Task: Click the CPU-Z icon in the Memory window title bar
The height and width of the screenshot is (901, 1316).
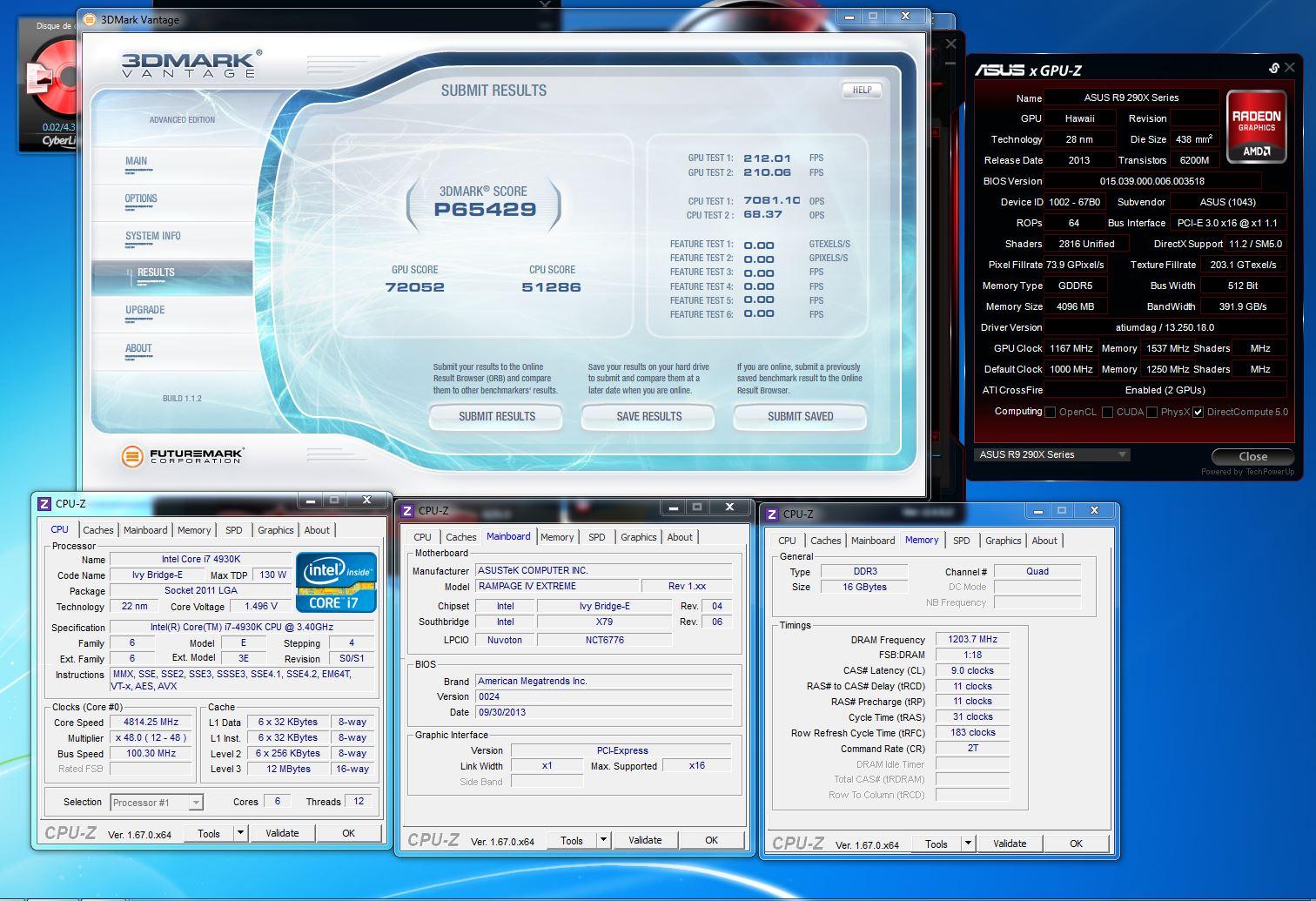Action: pyautogui.click(x=772, y=514)
